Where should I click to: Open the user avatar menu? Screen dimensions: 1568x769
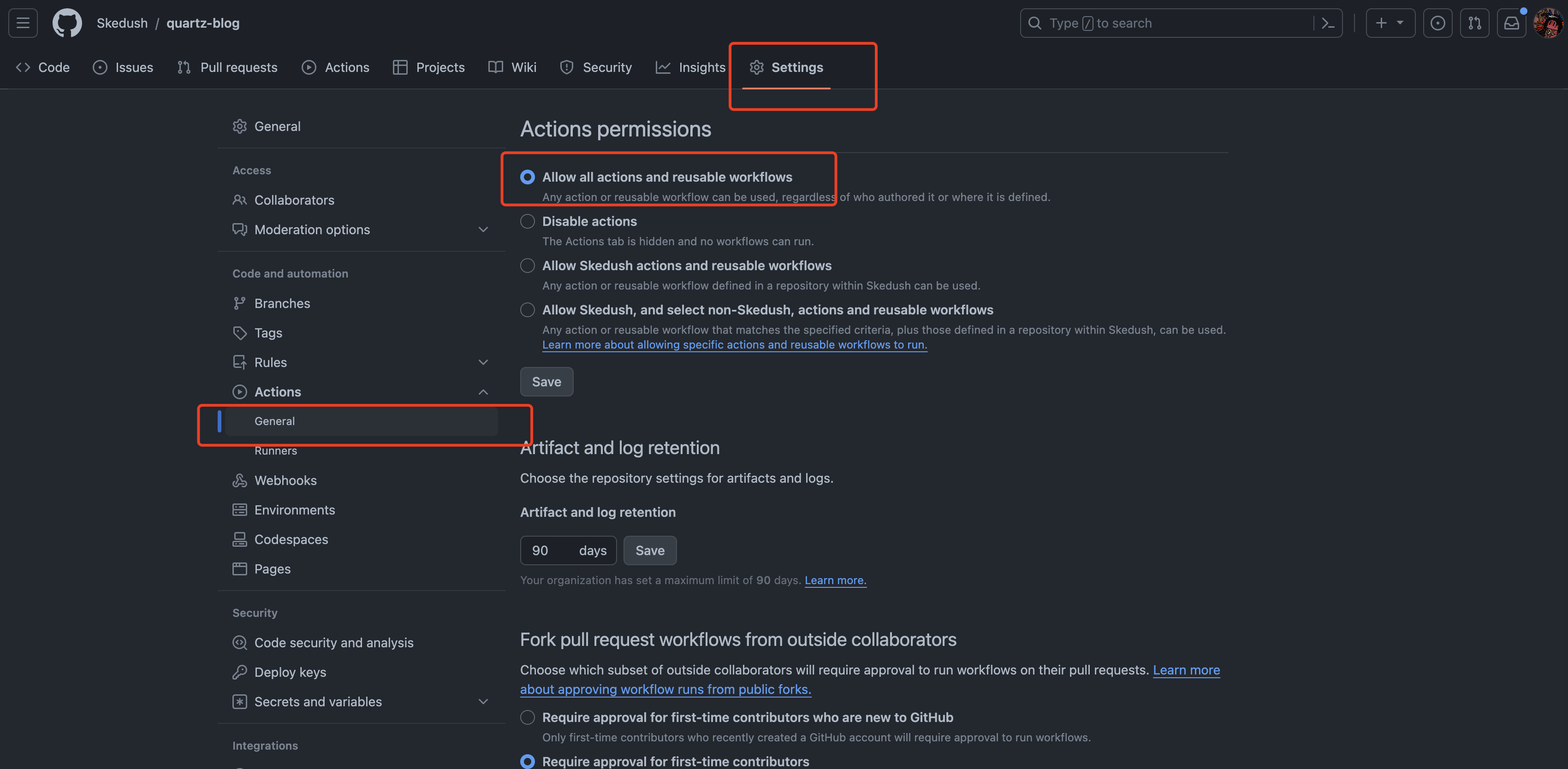click(x=1548, y=23)
